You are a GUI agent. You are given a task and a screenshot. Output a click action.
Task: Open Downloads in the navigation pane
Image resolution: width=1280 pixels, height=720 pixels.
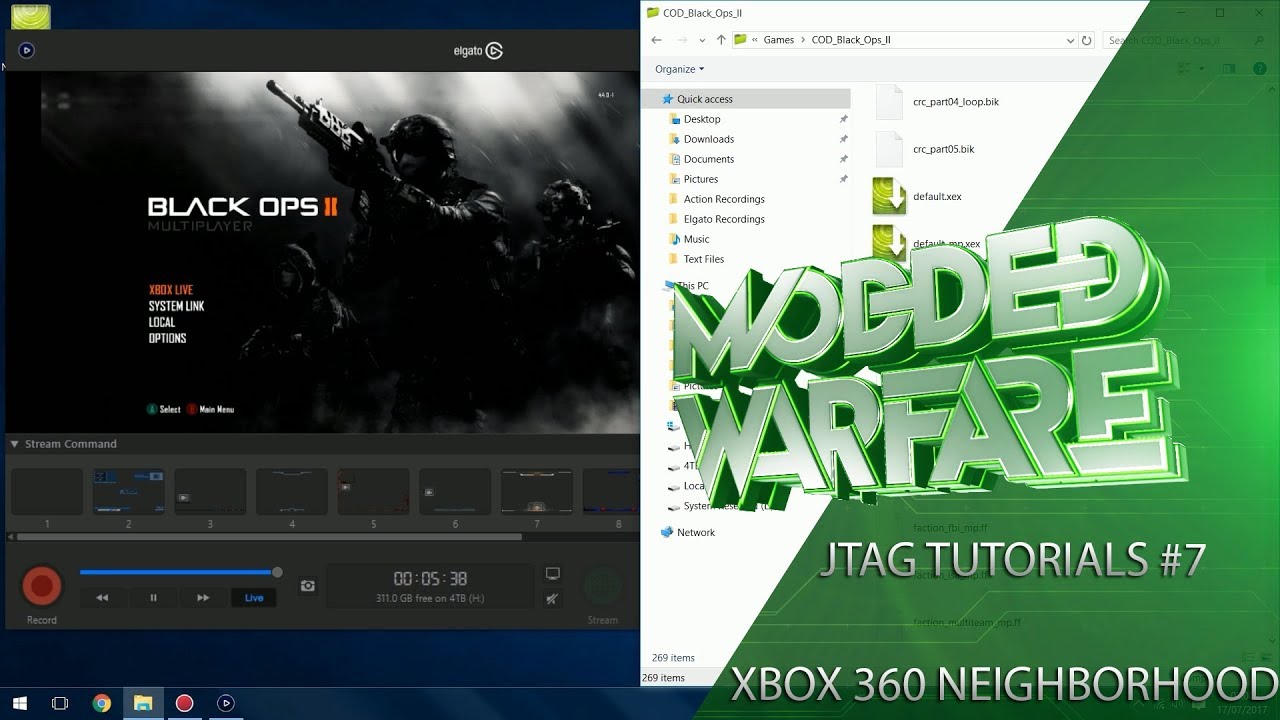[709, 139]
